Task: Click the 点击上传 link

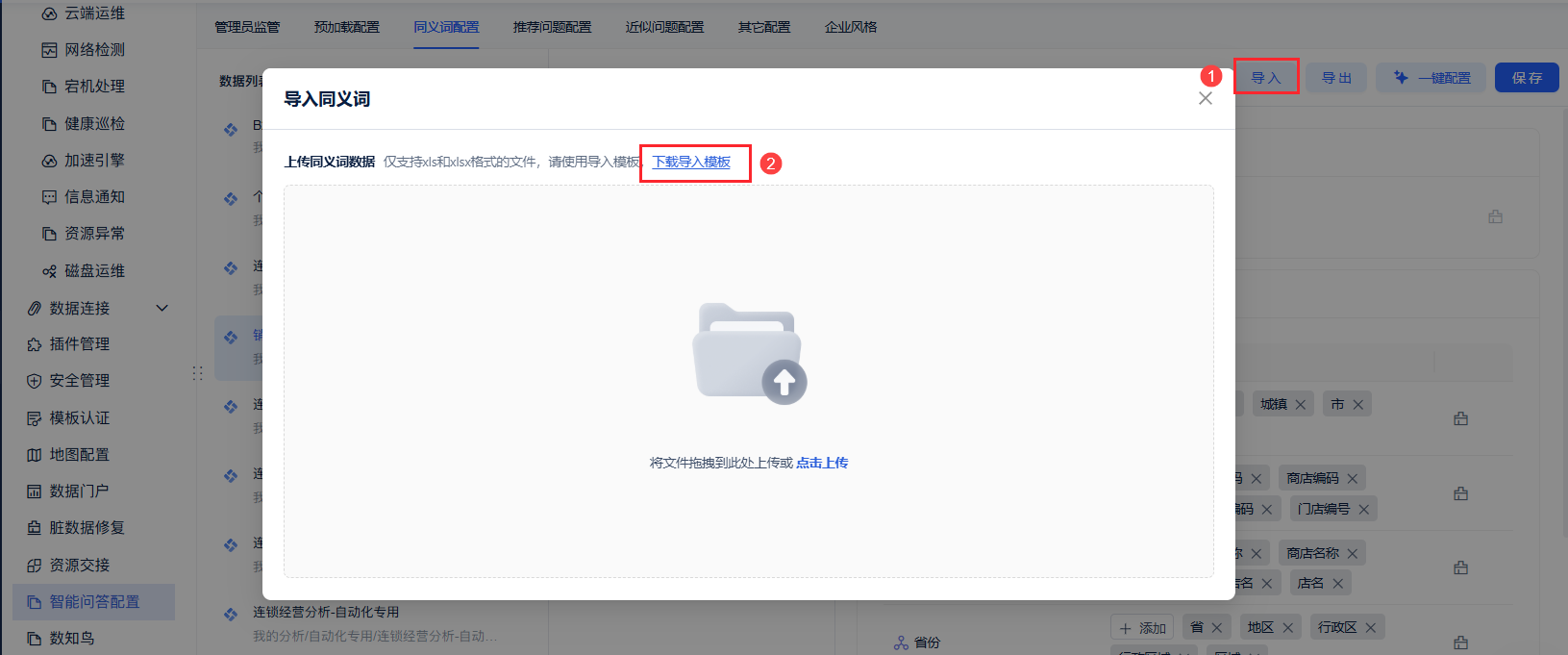Action: click(822, 463)
